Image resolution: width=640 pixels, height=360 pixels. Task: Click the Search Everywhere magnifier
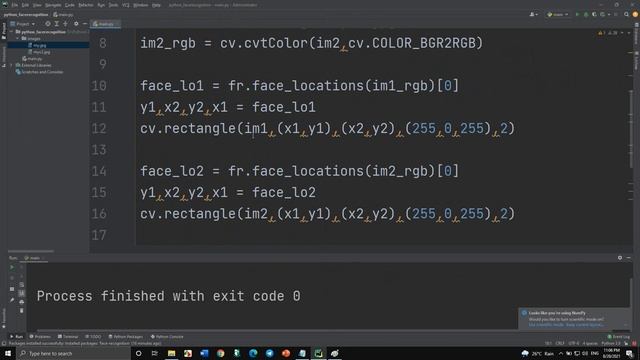tap(627, 15)
